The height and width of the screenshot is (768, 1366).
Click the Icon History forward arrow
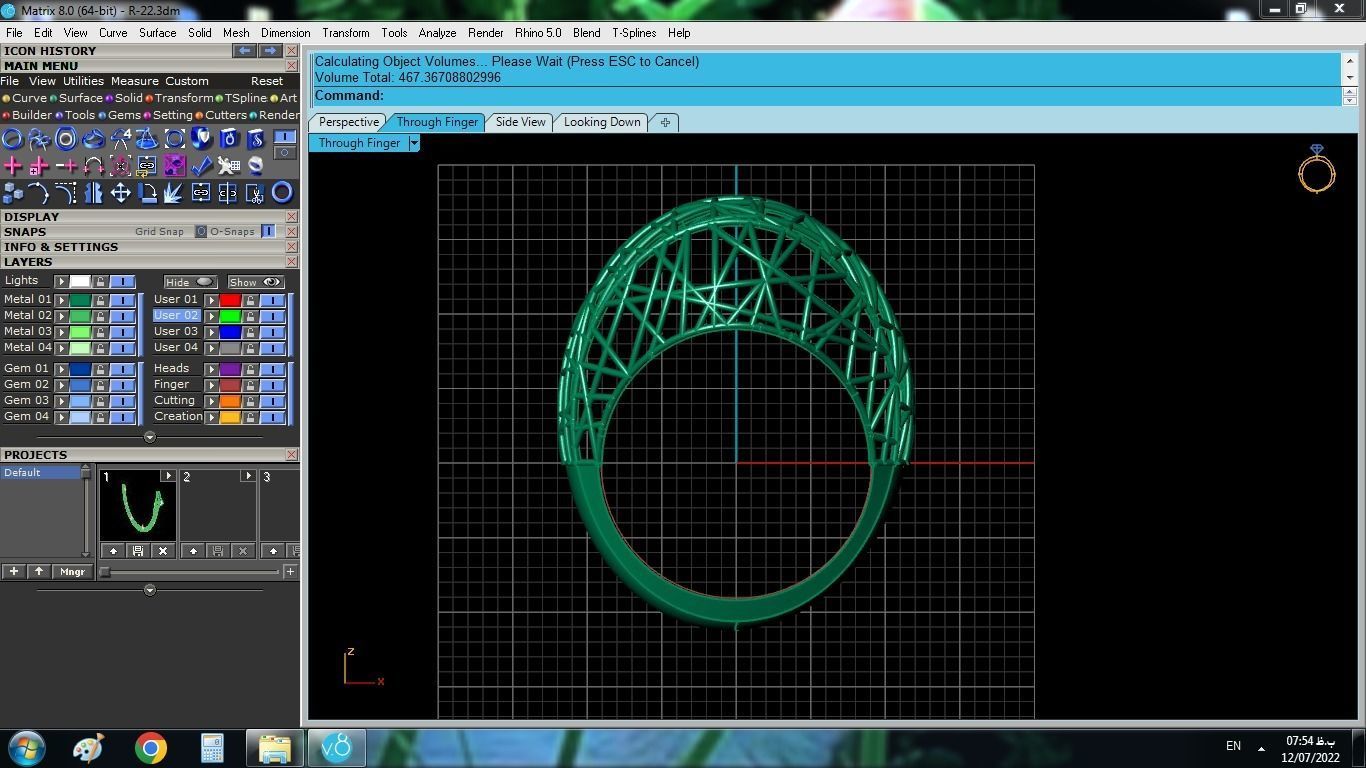click(270, 51)
